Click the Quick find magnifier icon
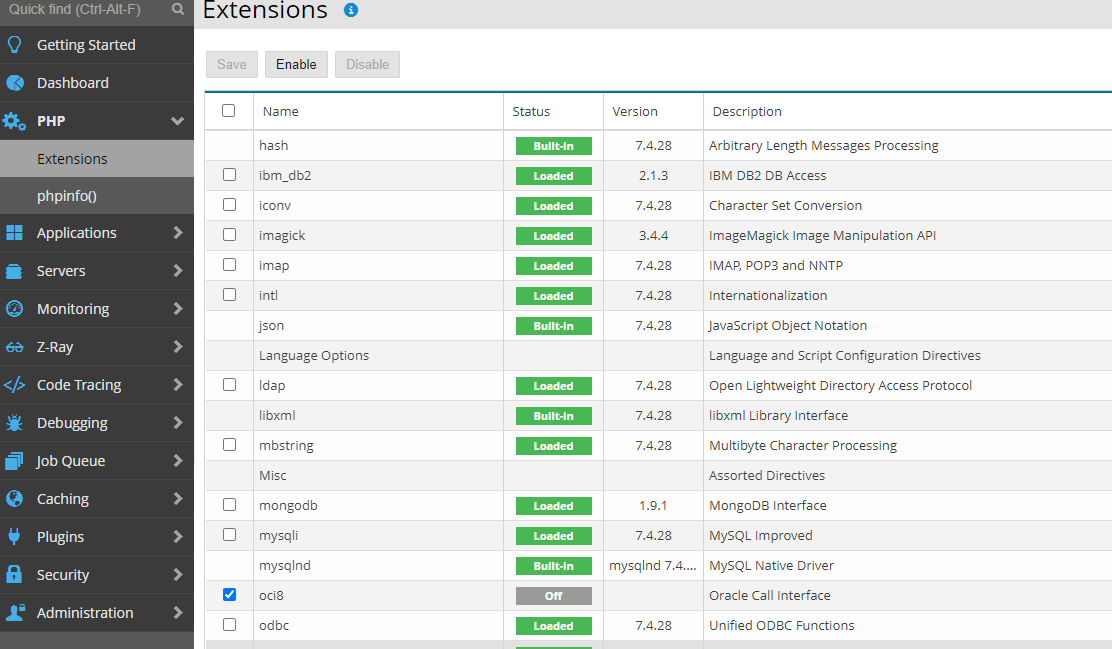The image size is (1112, 649). click(x=178, y=11)
